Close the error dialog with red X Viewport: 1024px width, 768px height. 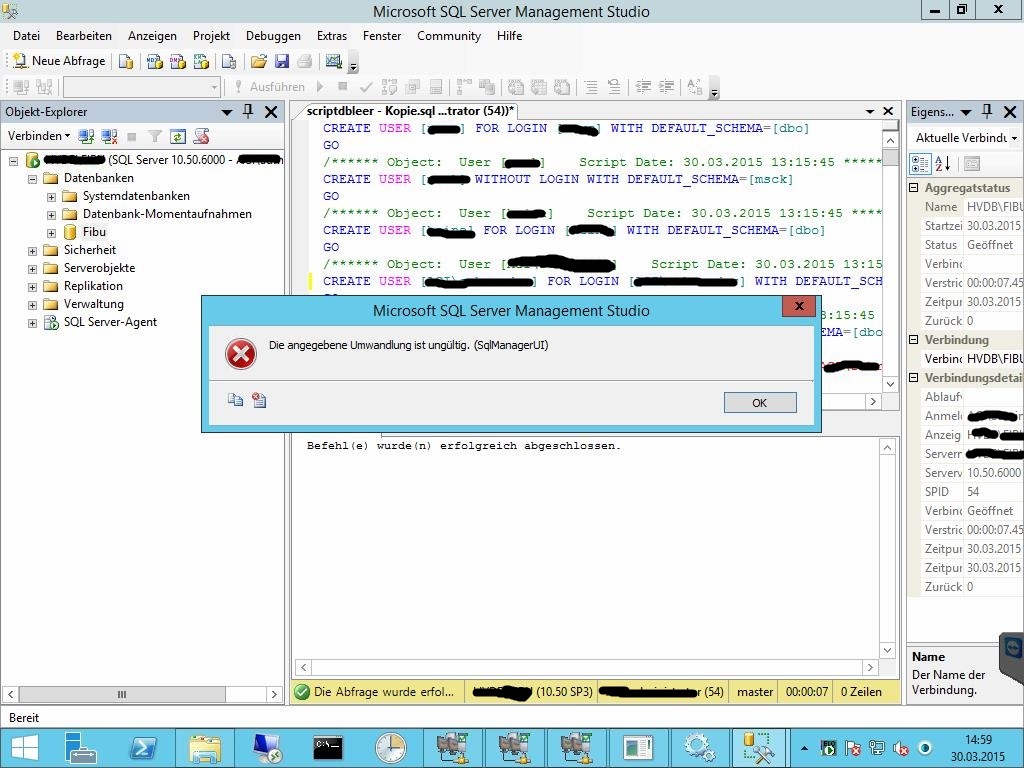(x=799, y=306)
